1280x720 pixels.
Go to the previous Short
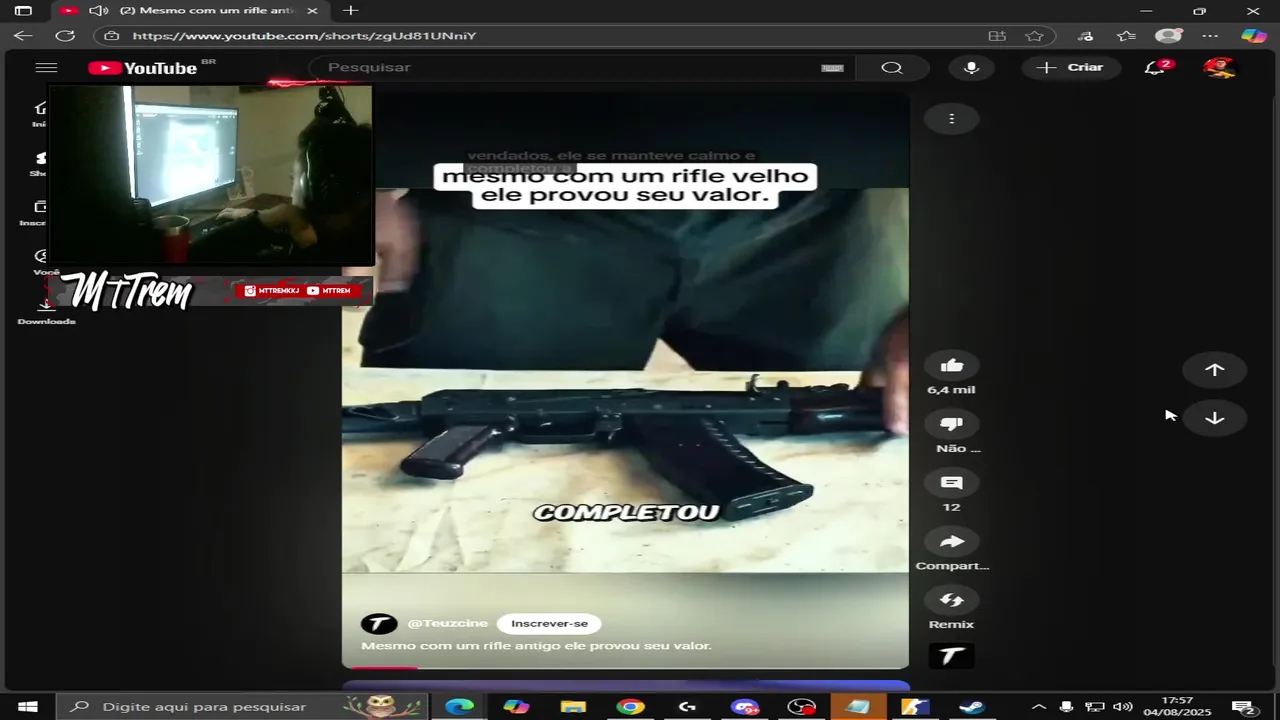click(x=1214, y=370)
